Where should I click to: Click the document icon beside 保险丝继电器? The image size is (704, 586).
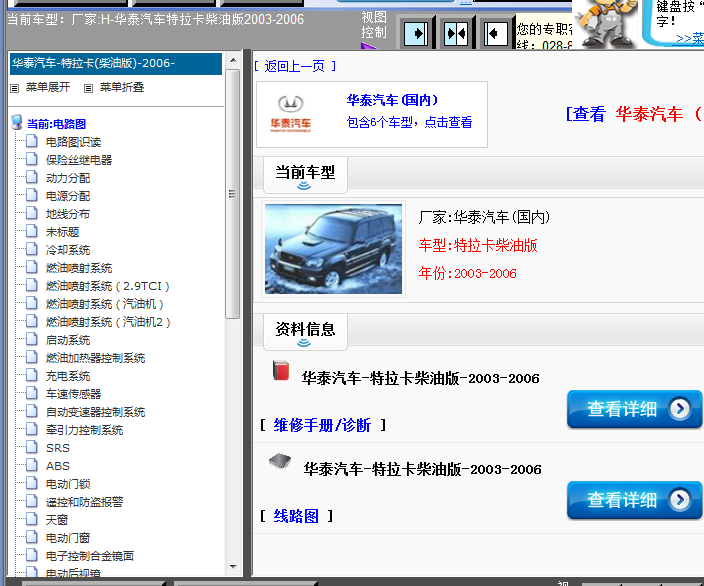click(x=31, y=159)
